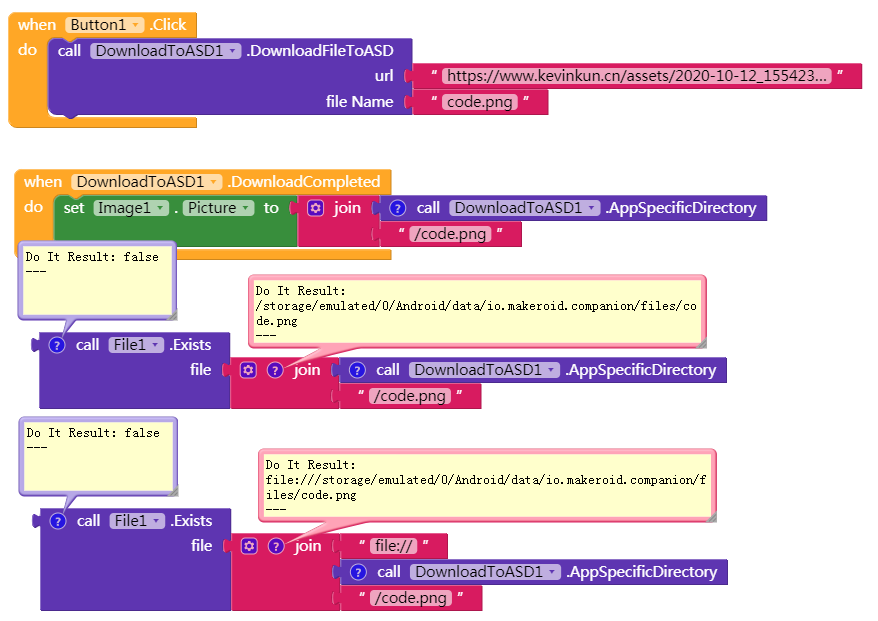The width and height of the screenshot is (878, 621).
Task: Toggle the join comment icon in the File1.Exists block without file://
Action: click(274, 370)
